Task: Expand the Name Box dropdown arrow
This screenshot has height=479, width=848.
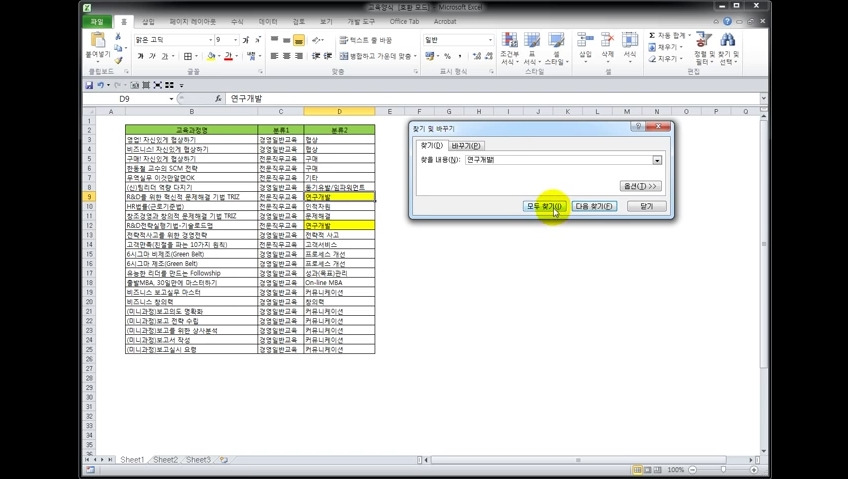Action: (x=171, y=99)
